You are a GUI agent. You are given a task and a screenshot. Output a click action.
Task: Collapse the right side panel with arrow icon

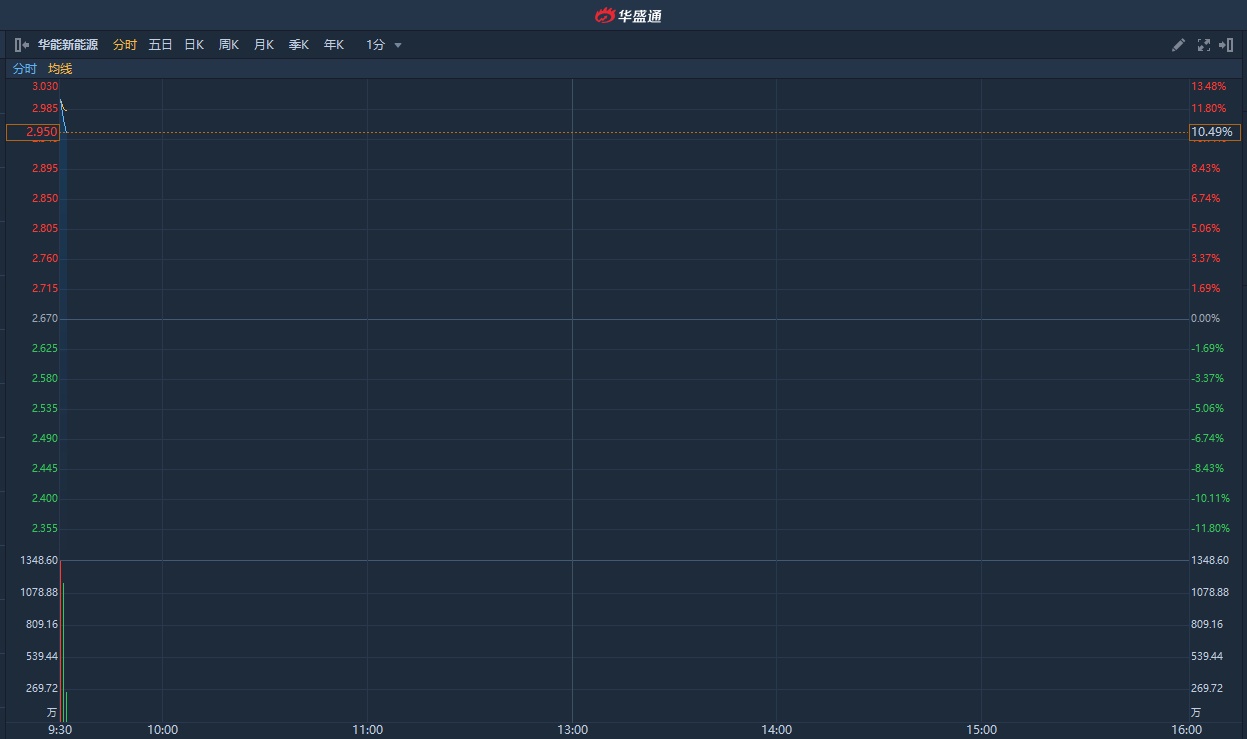(x=1226, y=45)
